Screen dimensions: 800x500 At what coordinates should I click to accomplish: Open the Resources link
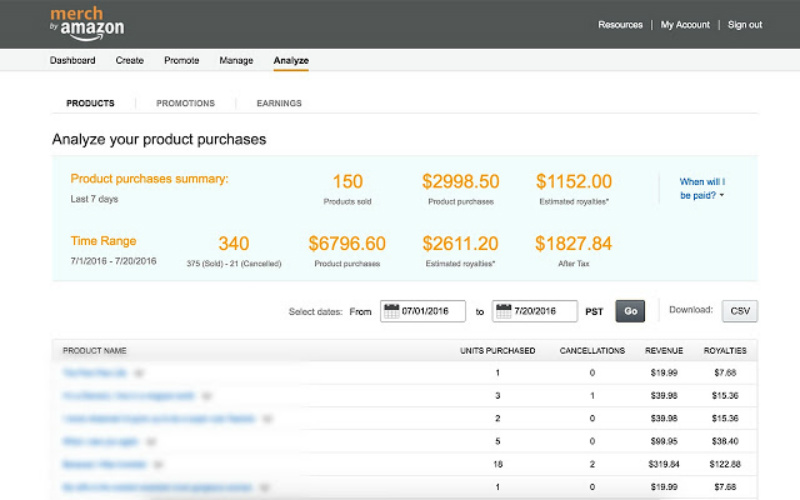coord(620,25)
